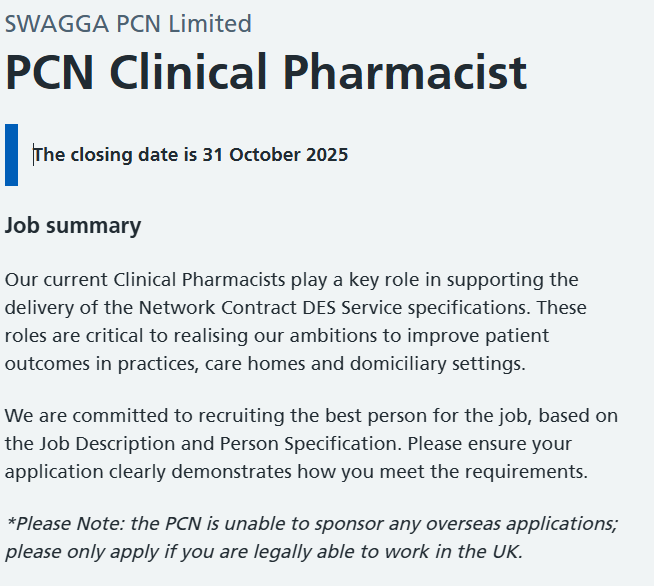Click the word UK in the italic note

tap(505, 551)
